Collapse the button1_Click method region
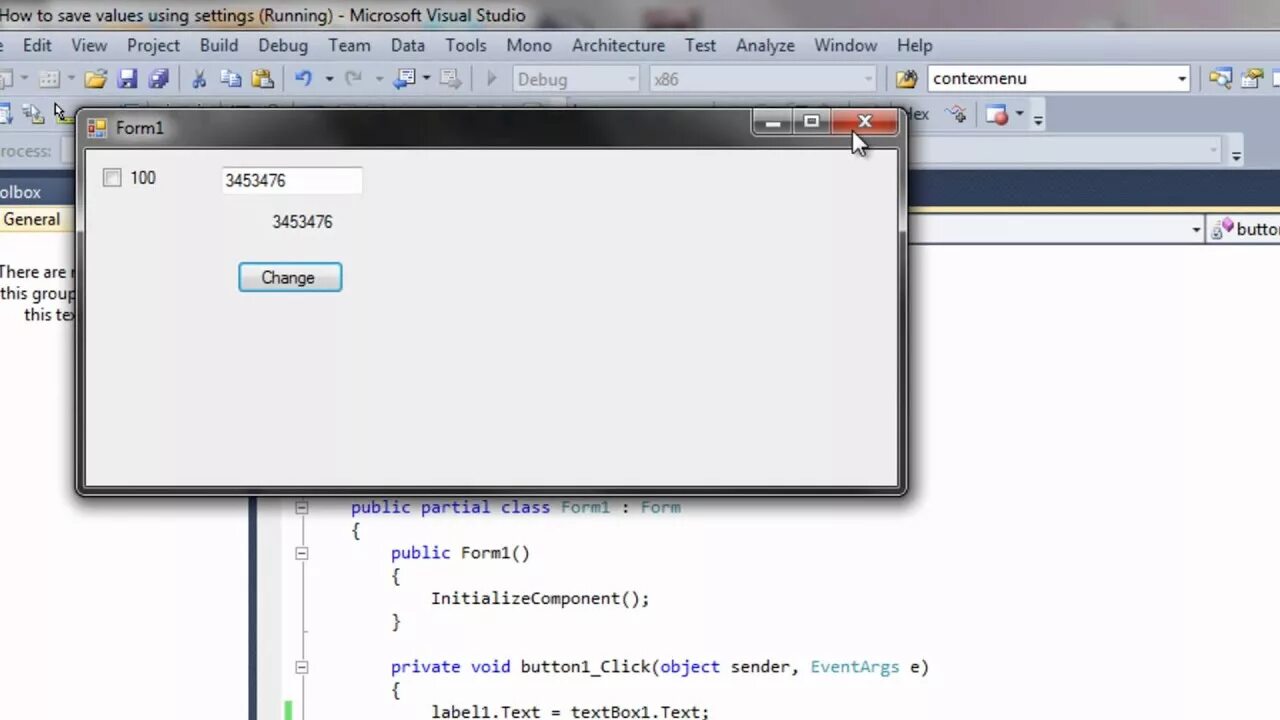The height and width of the screenshot is (720, 1280). tap(301, 667)
